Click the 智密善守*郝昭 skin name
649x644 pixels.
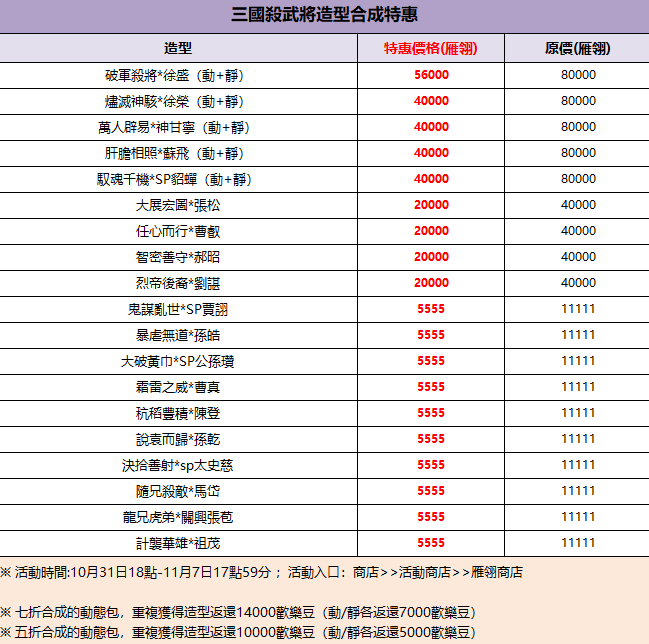point(178,257)
